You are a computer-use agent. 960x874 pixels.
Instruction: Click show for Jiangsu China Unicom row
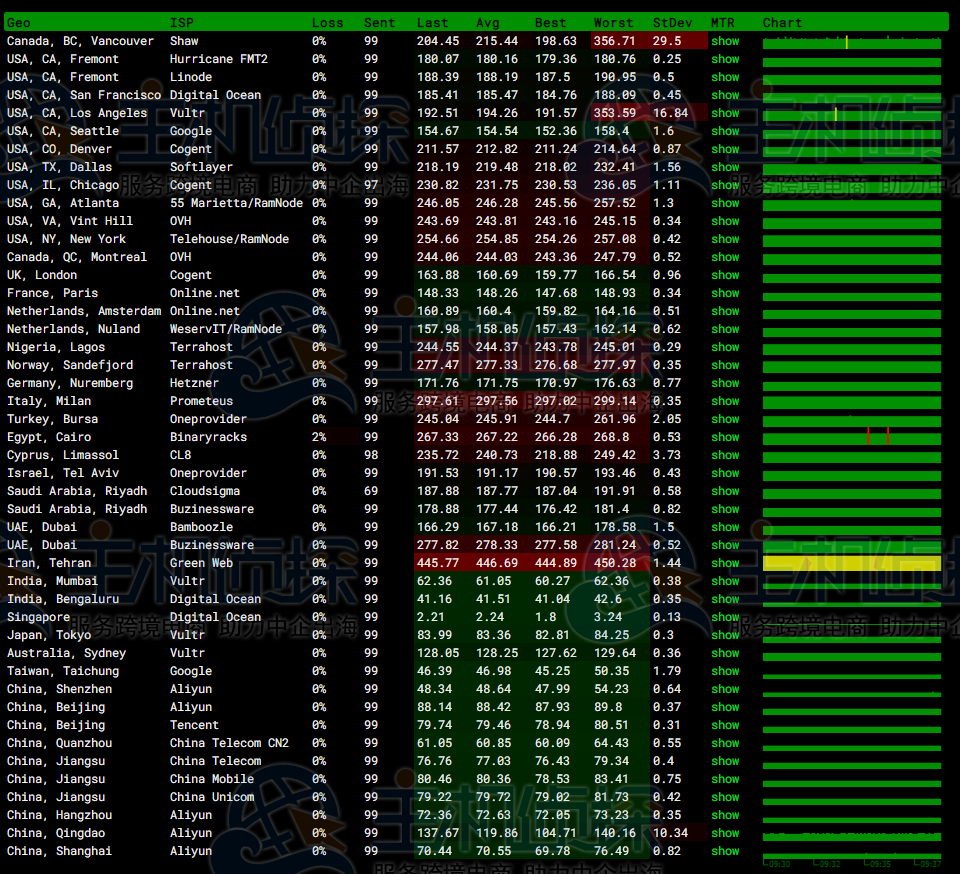[725, 797]
